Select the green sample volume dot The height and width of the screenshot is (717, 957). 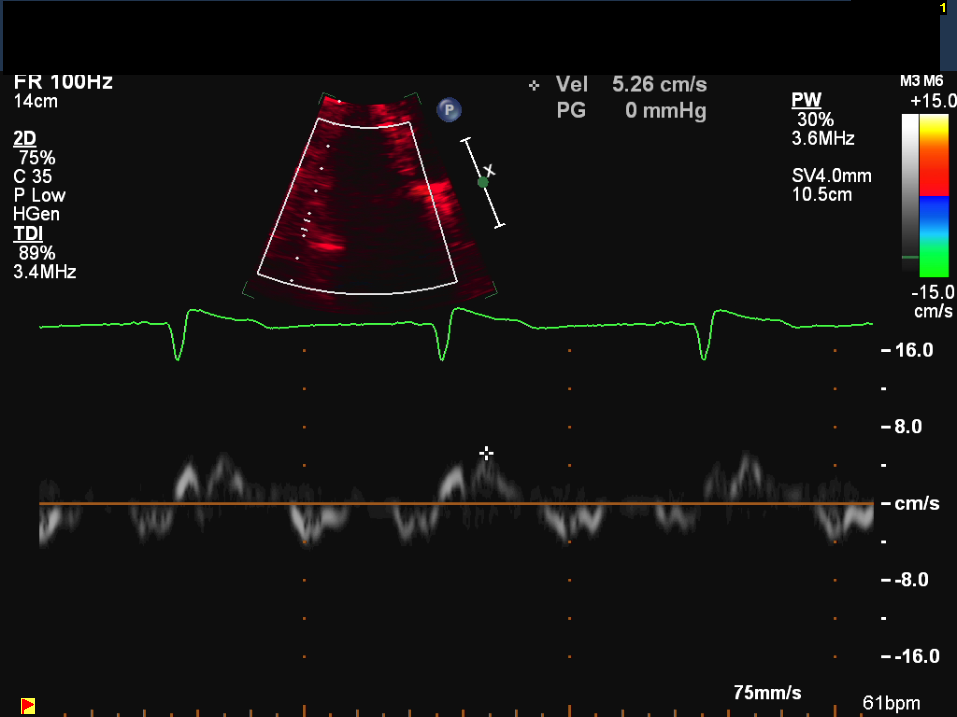pos(483,182)
